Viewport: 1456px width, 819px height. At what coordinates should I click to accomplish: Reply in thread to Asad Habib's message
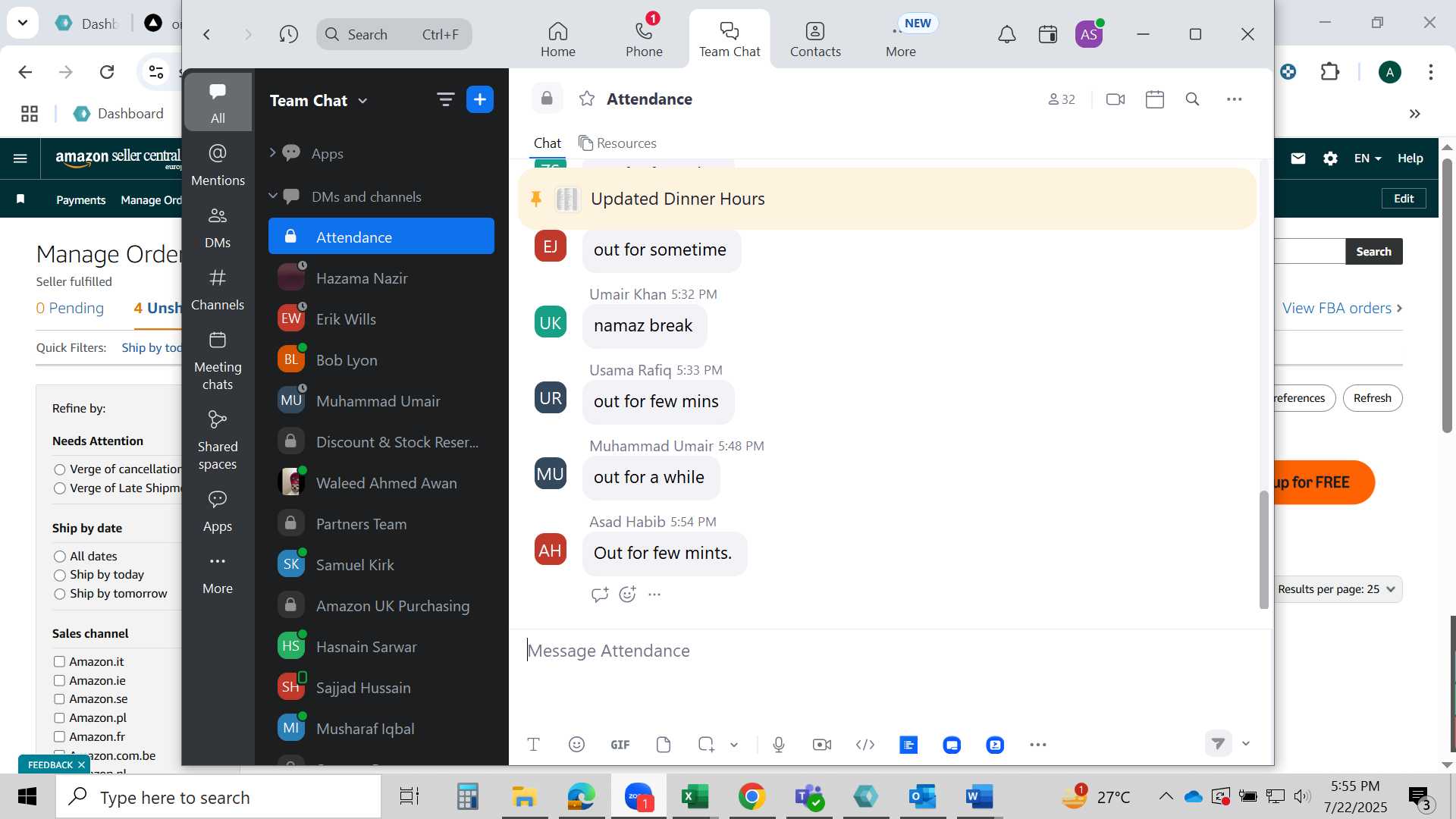600,595
